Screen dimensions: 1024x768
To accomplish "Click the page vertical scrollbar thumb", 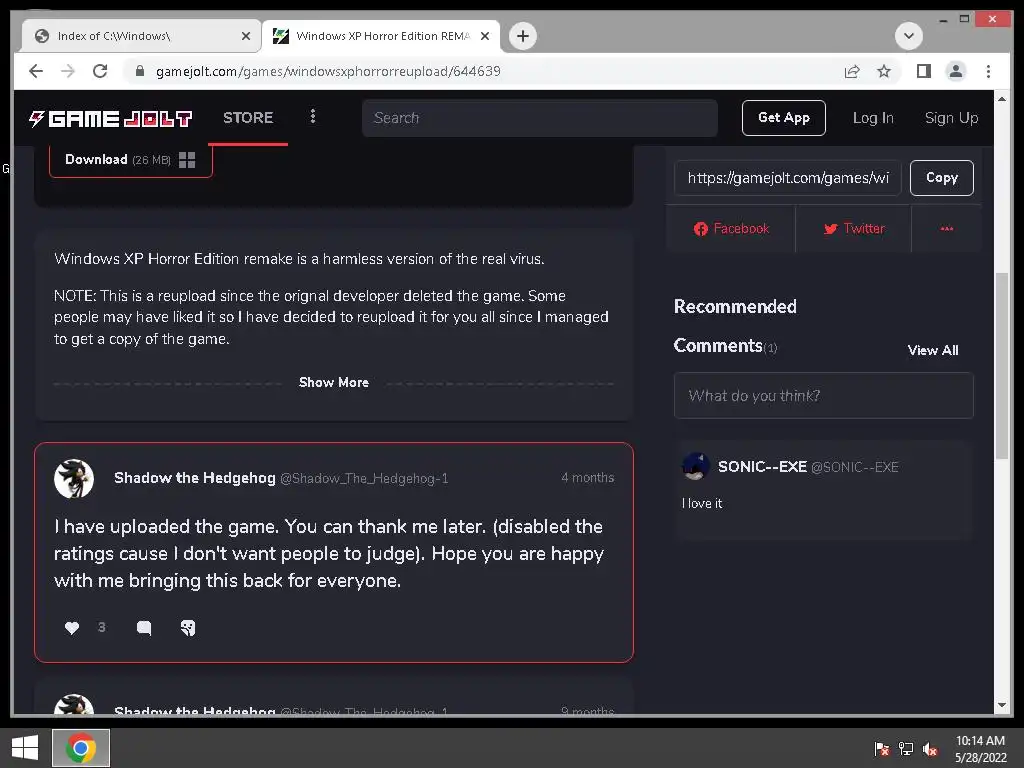I will click(1002, 366).
